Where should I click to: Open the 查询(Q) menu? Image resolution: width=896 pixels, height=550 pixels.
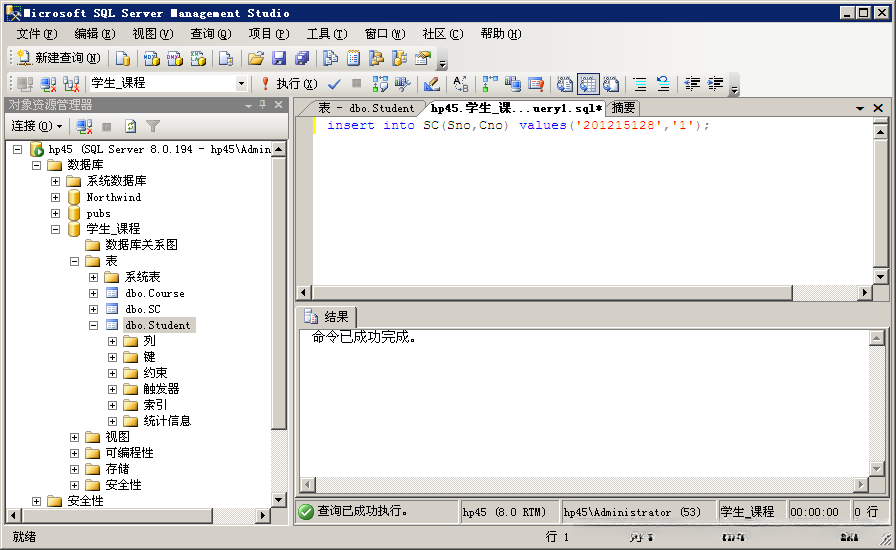point(211,34)
